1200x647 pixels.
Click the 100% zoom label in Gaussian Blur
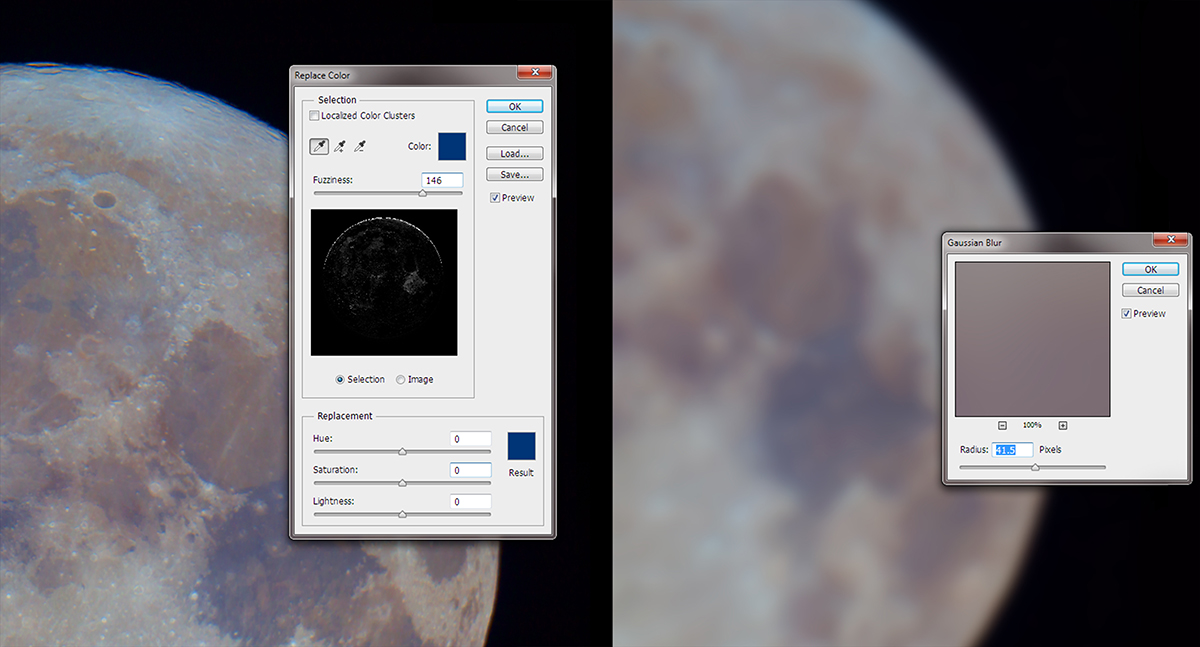coord(1032,425)
